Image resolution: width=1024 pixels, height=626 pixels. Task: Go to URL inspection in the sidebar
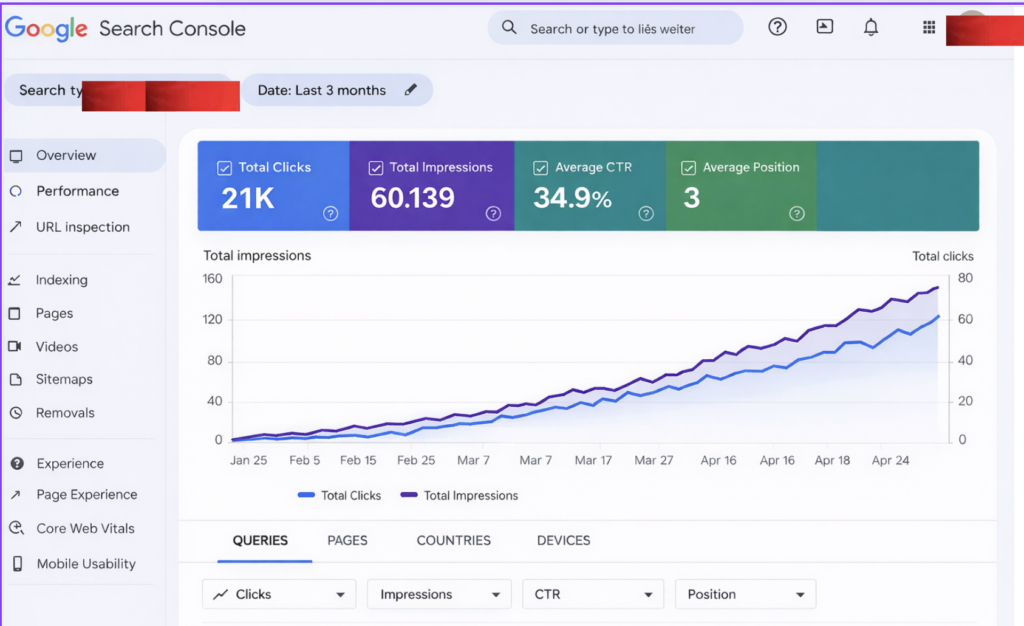[83, 227]
